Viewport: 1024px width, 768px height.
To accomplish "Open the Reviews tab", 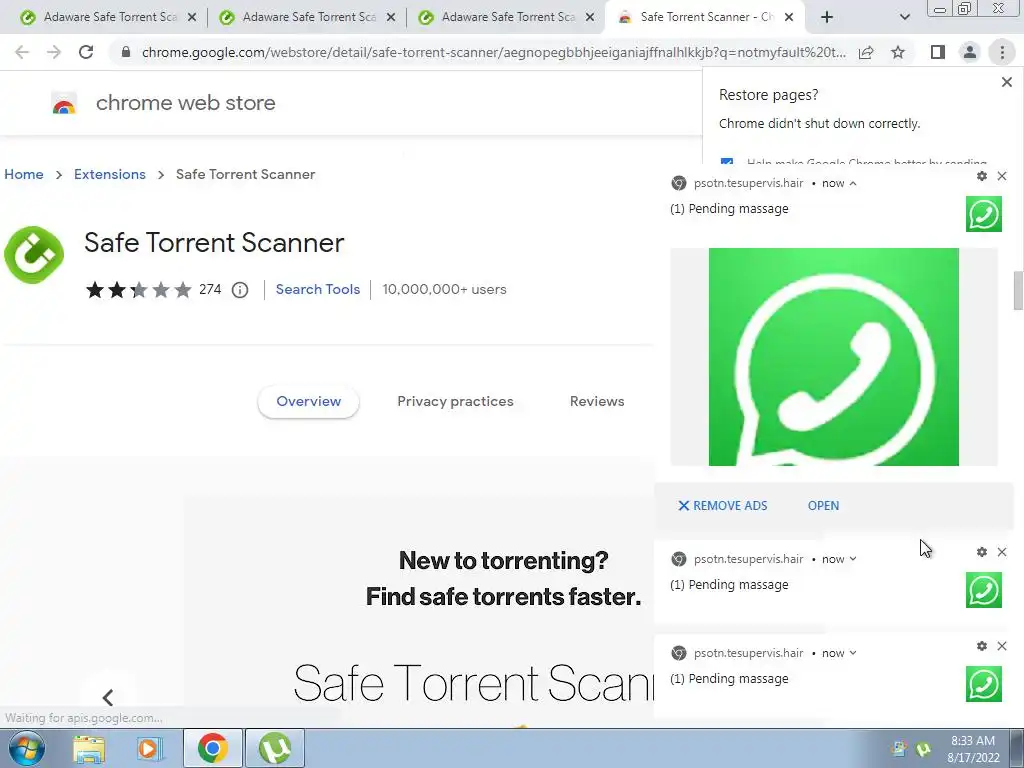I will 597,402.
